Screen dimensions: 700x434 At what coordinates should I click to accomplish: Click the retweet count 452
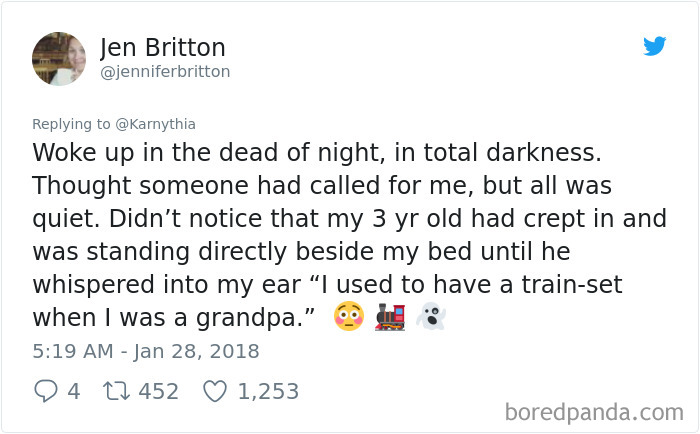click(x=158, y=391)
